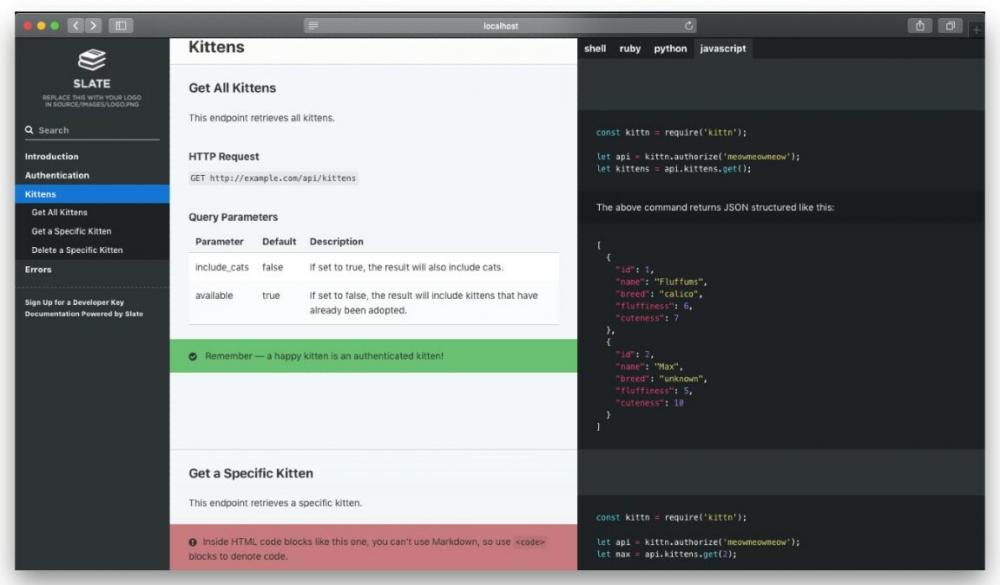The height and width of the screenshot is (585, 1000).
Task: Expand the Authentication navigation section
Action: (57, 175)
